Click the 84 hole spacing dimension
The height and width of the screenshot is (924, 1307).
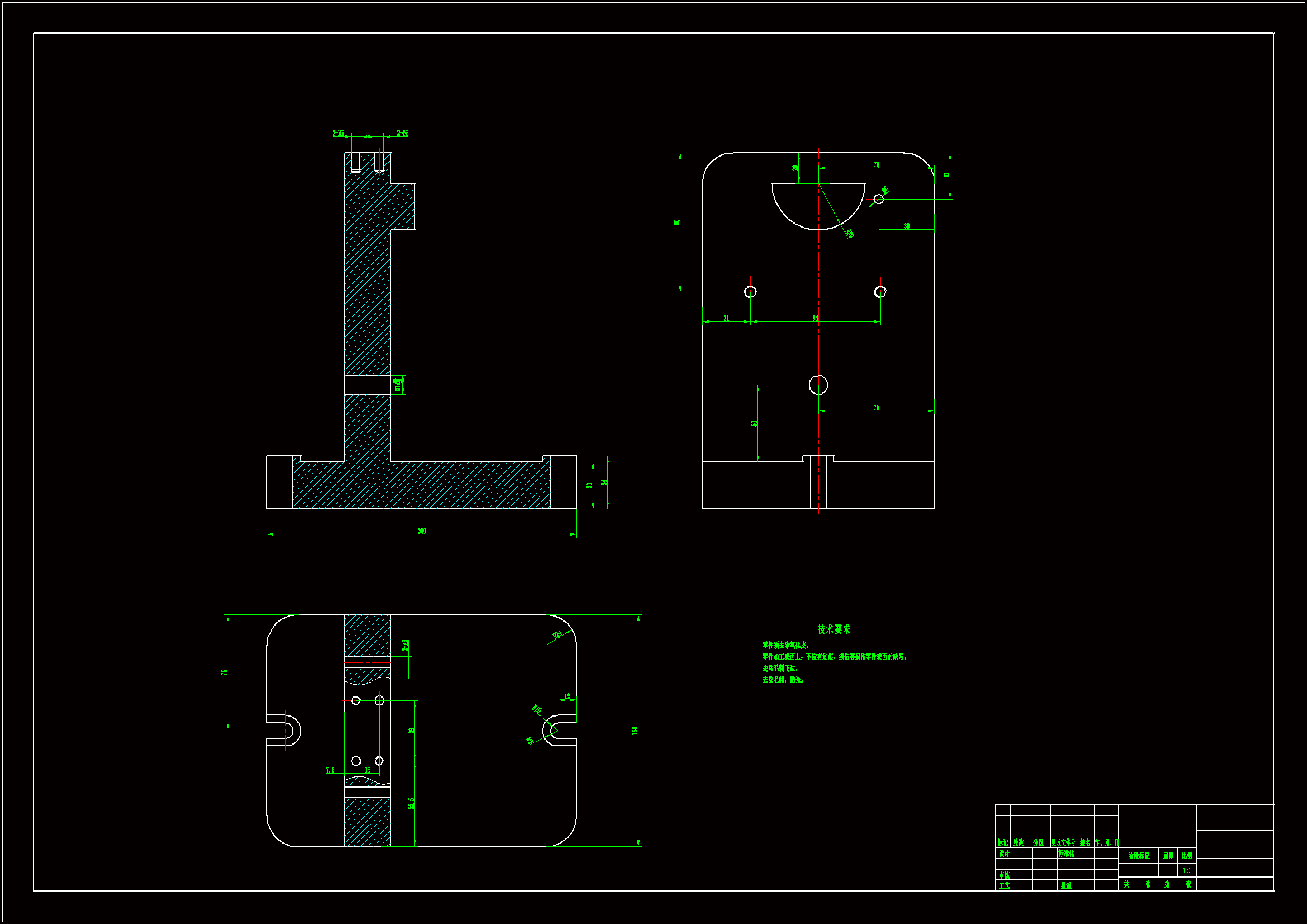point(815,318)
